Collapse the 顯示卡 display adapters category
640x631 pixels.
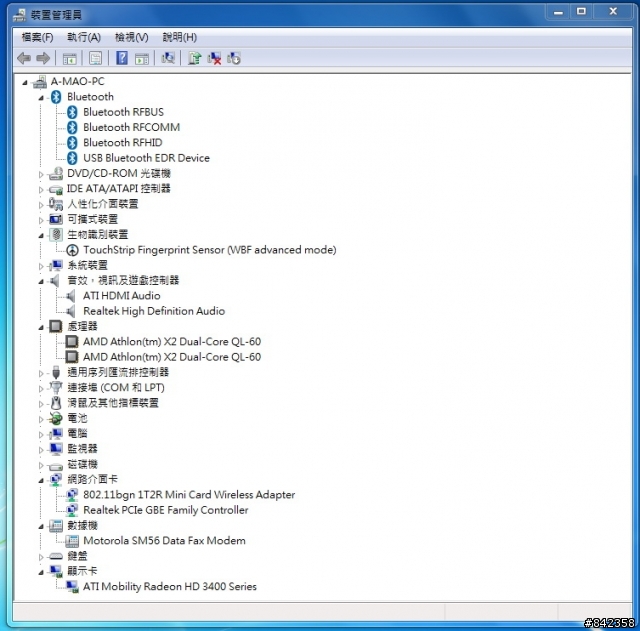tap(41, 573)
